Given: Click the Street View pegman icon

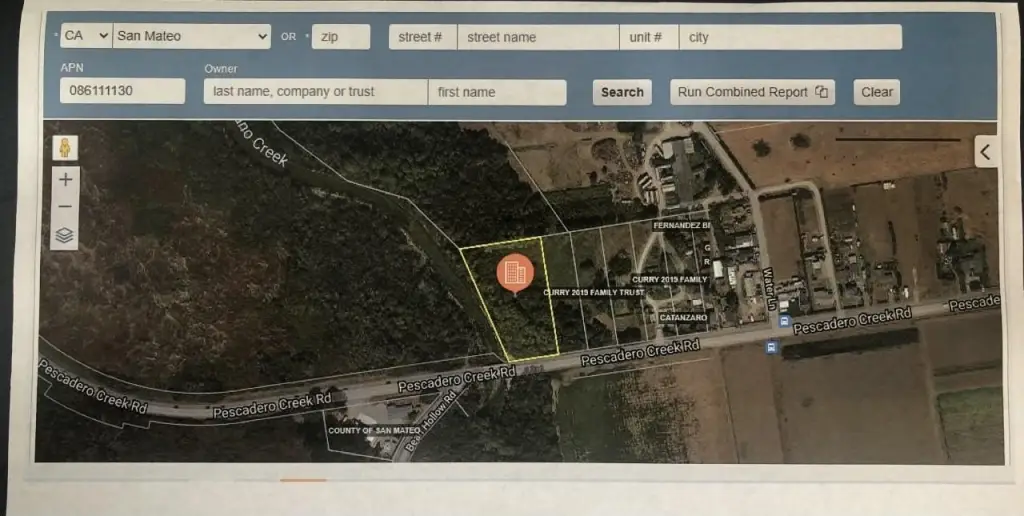Looking at the screenshot, I should pos(65,148).
